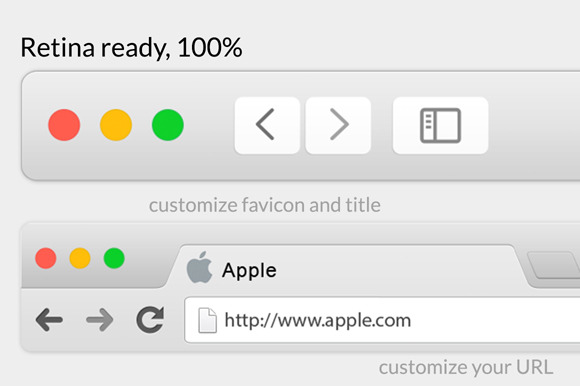Open a new tab beside the Apple tab
The height and width of the screenshot is (386, 580).
(x=554, y=265)
